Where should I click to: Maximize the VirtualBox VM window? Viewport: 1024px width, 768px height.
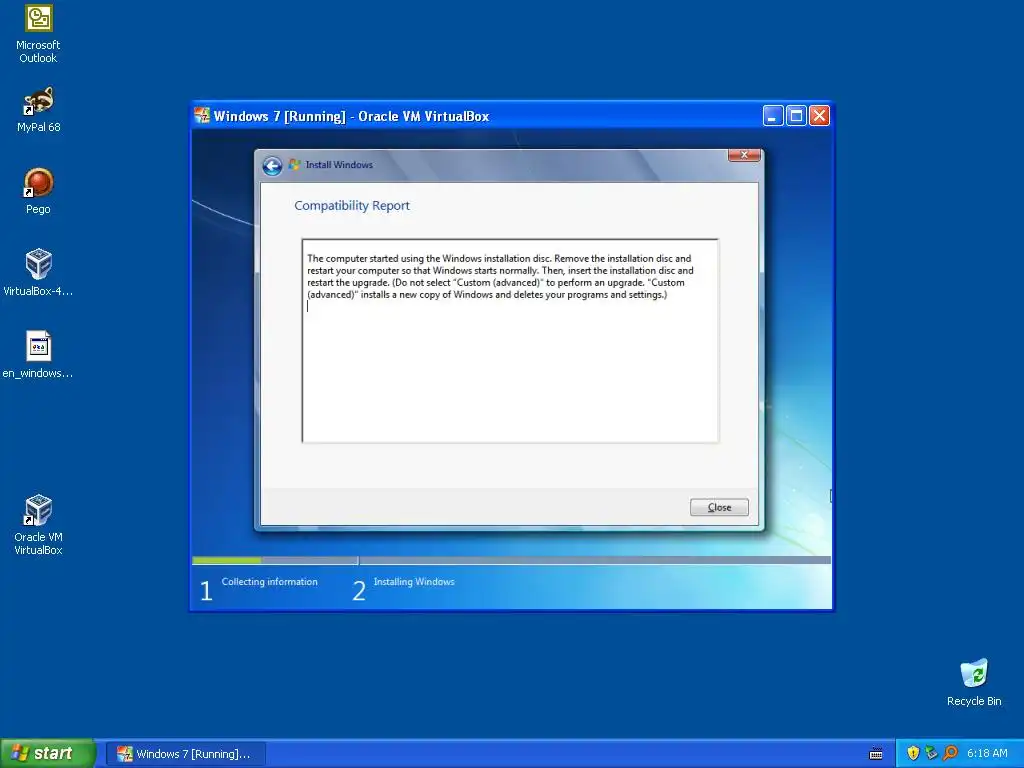796,116
